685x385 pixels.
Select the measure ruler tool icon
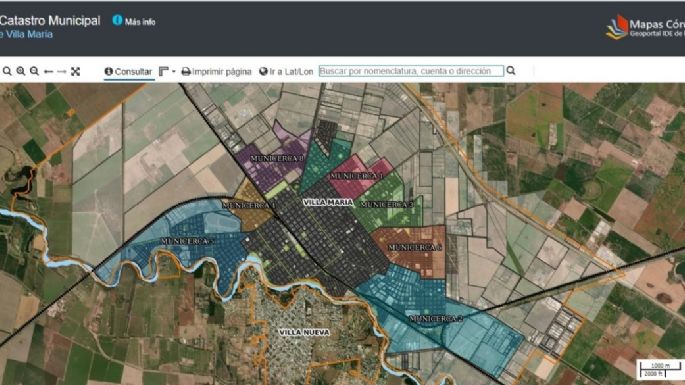163,71
